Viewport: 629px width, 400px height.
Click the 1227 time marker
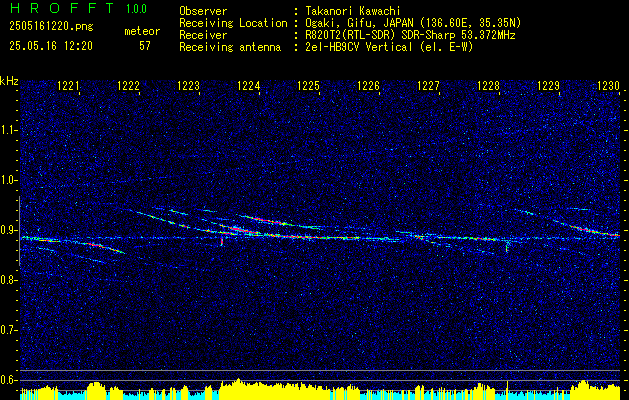[428, 86]
